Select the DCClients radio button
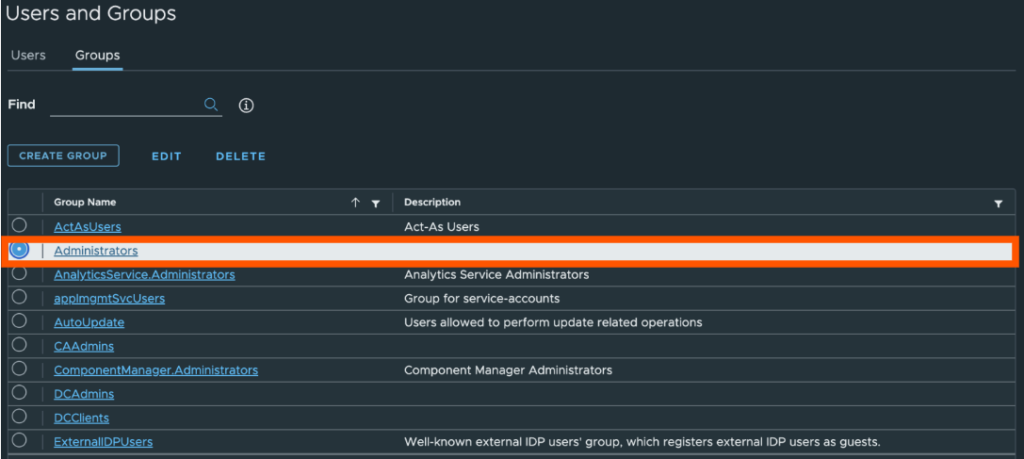Screen dimensions: 1024x459 [x=19, y=417]
